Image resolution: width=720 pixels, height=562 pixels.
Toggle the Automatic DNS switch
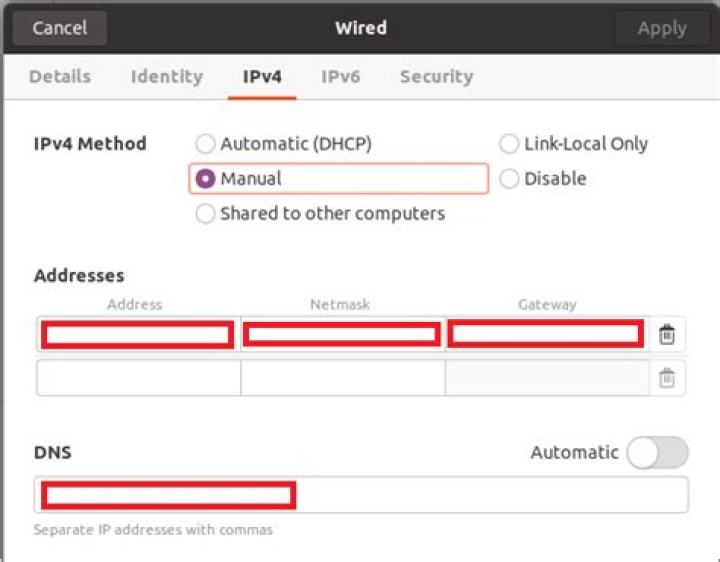[x=658, y=452]
